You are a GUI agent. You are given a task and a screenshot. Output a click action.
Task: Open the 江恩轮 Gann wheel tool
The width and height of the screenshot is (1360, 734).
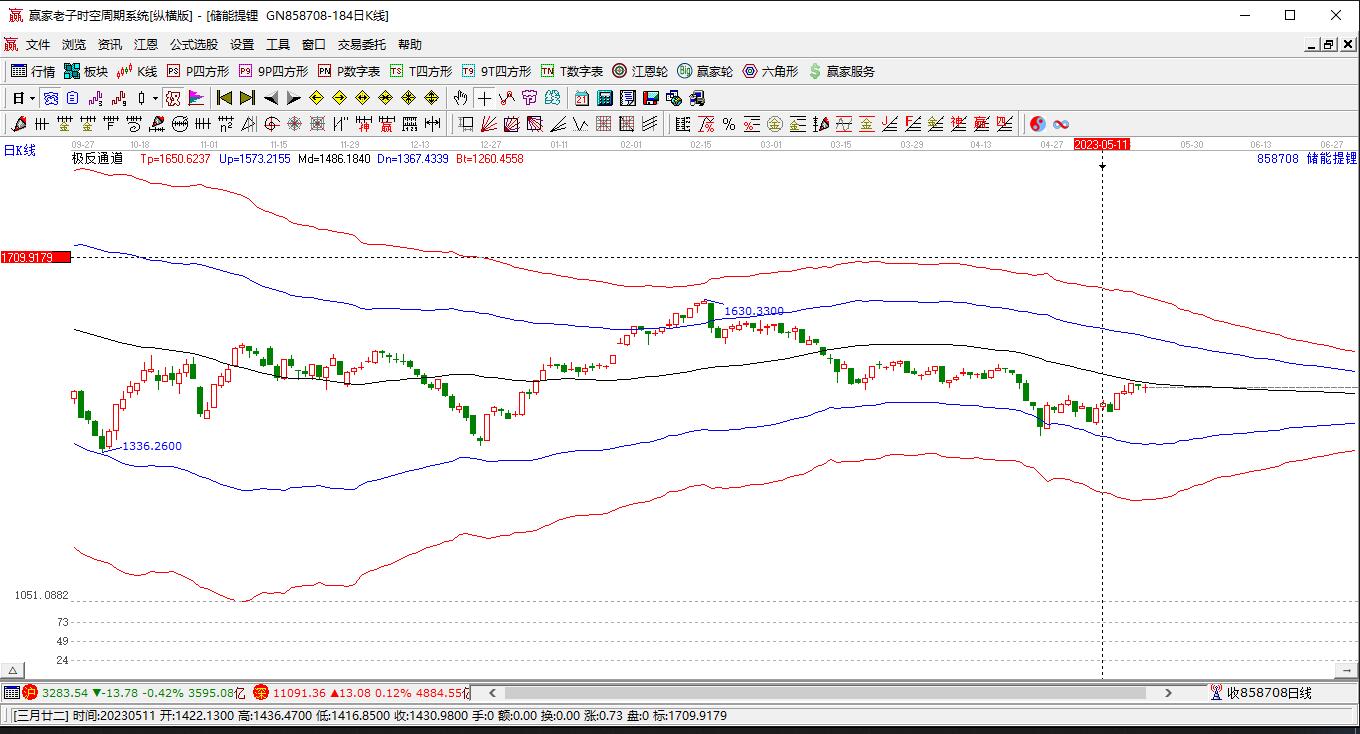tap(640, 71)
